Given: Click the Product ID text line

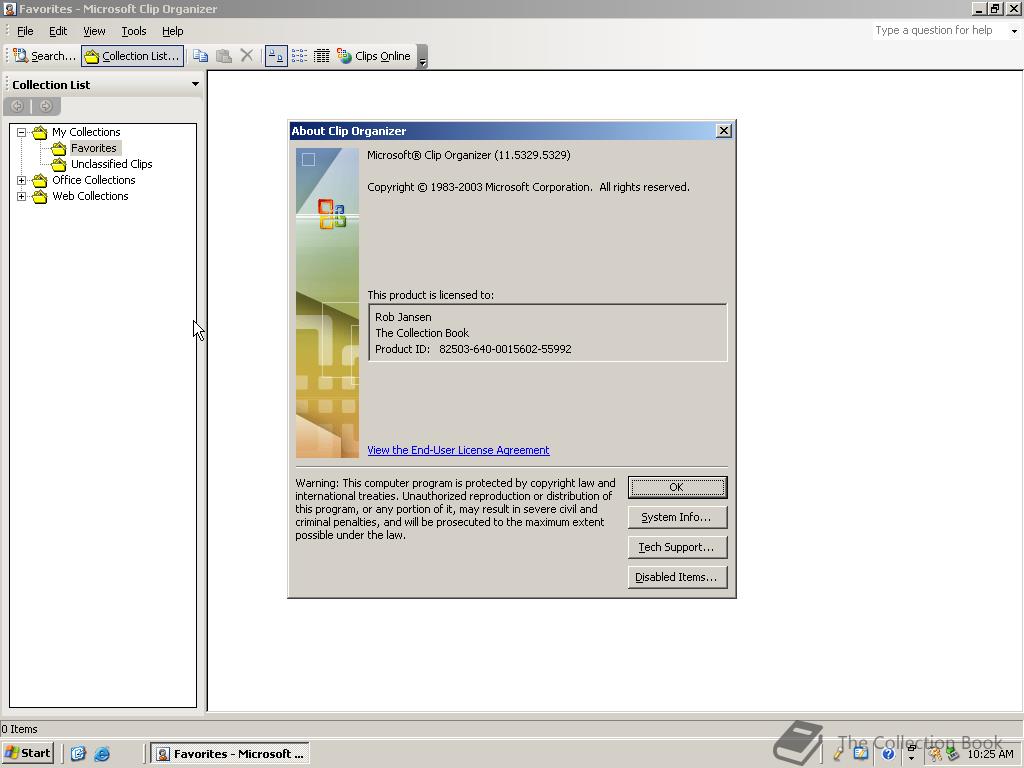Looking at the screenshot, I should pyautogui.click(x=473, y=349).
